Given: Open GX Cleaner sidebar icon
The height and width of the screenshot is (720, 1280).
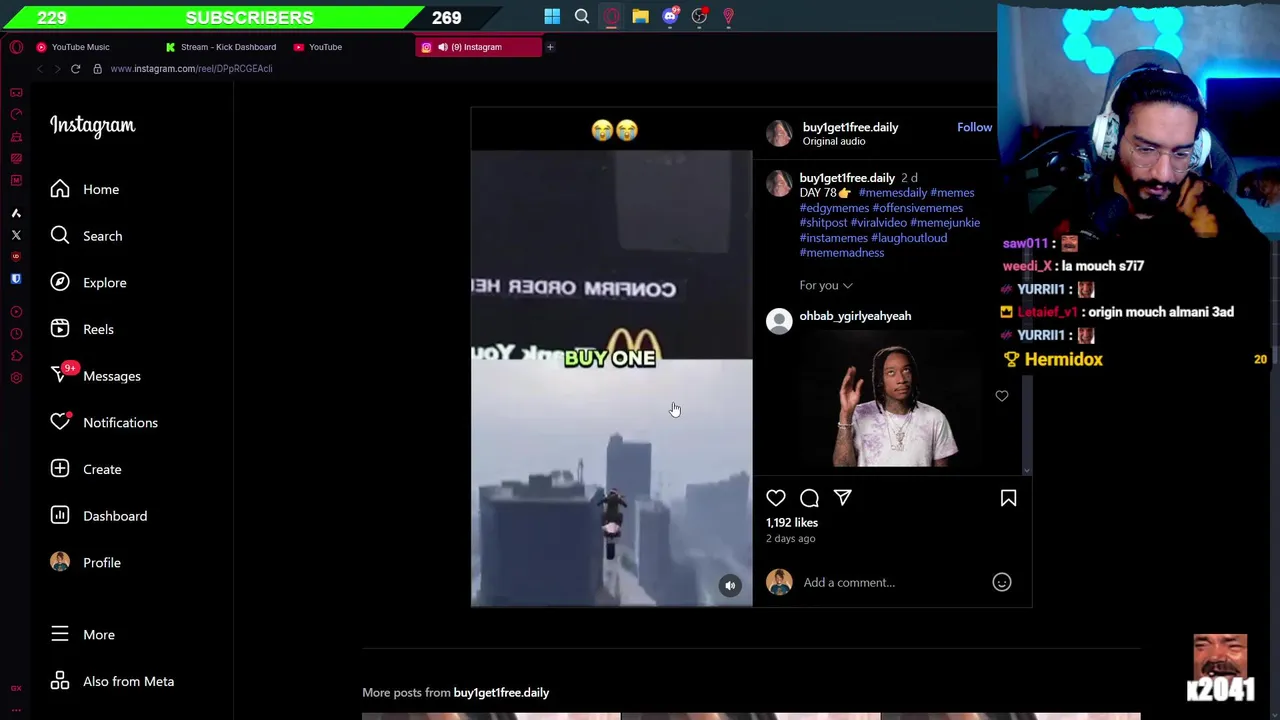Looking at the screenshot, I should 16,136.
